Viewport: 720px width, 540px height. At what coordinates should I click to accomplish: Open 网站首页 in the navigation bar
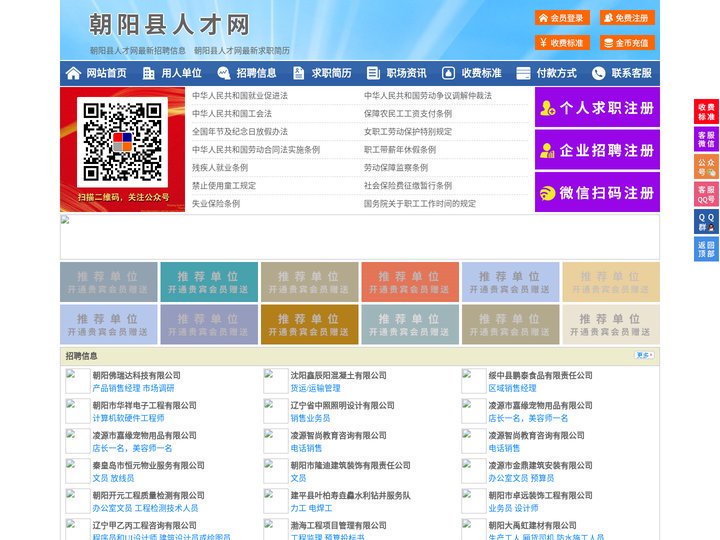coord(106,73)
